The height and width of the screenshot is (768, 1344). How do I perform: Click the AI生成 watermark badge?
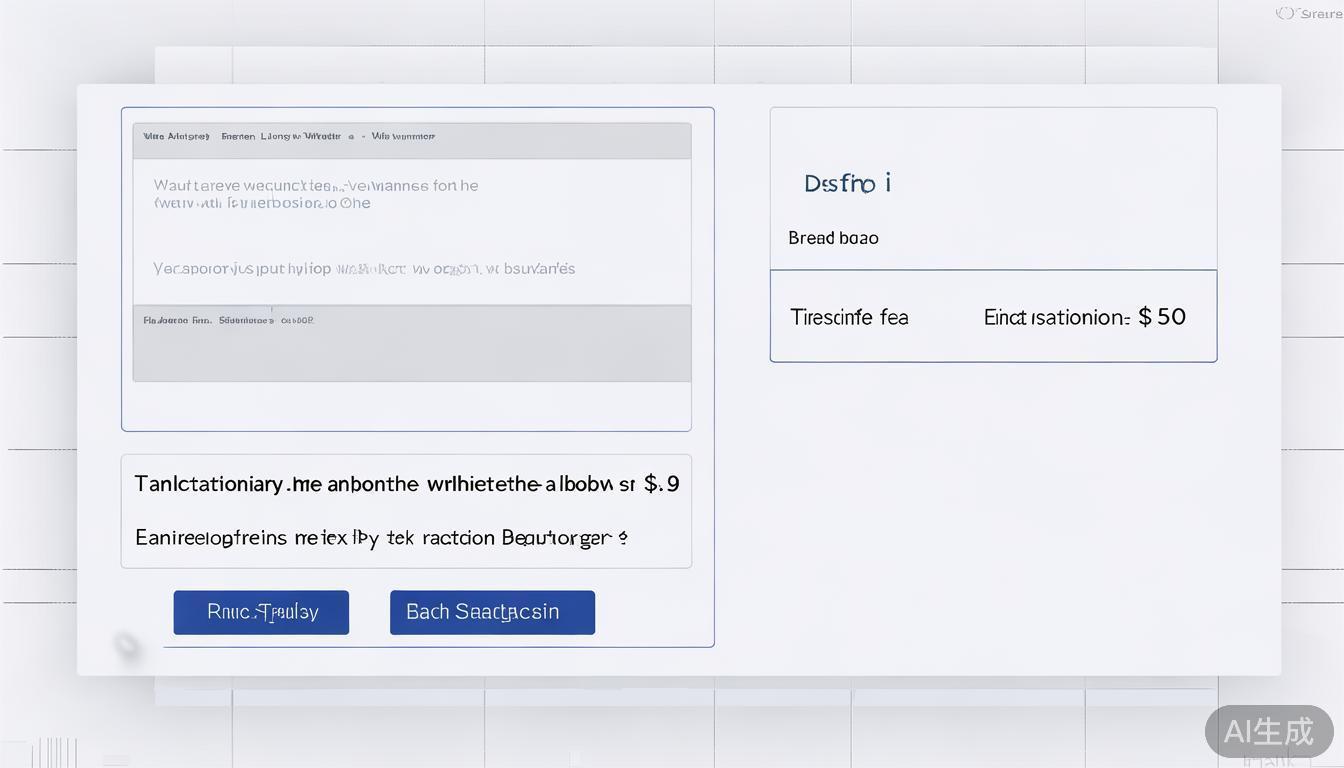pyautogui.click(x=1268, y=731)
